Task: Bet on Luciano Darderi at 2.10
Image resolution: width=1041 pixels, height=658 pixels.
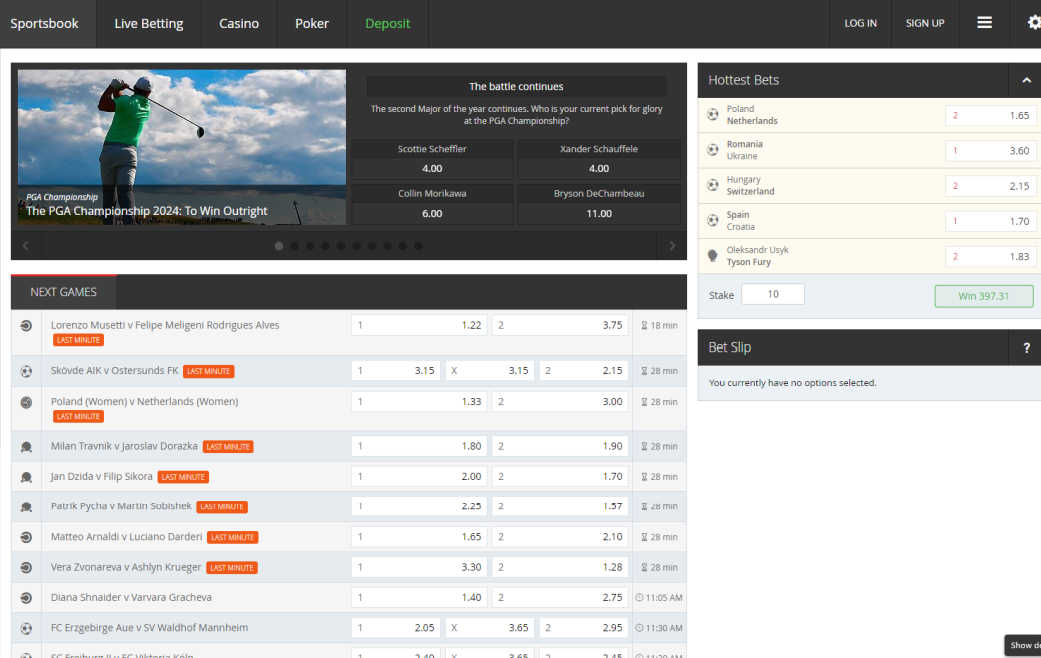Action: (x=560, y=536)
